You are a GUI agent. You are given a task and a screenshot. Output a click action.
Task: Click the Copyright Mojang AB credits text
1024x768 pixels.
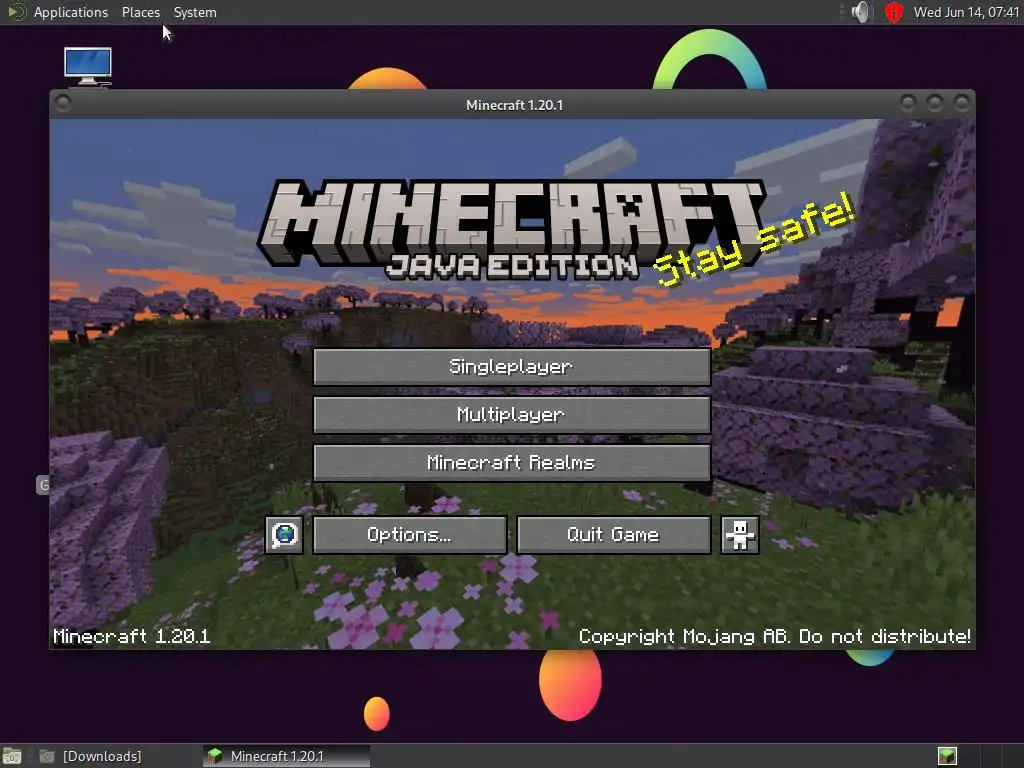click(775, 636)
